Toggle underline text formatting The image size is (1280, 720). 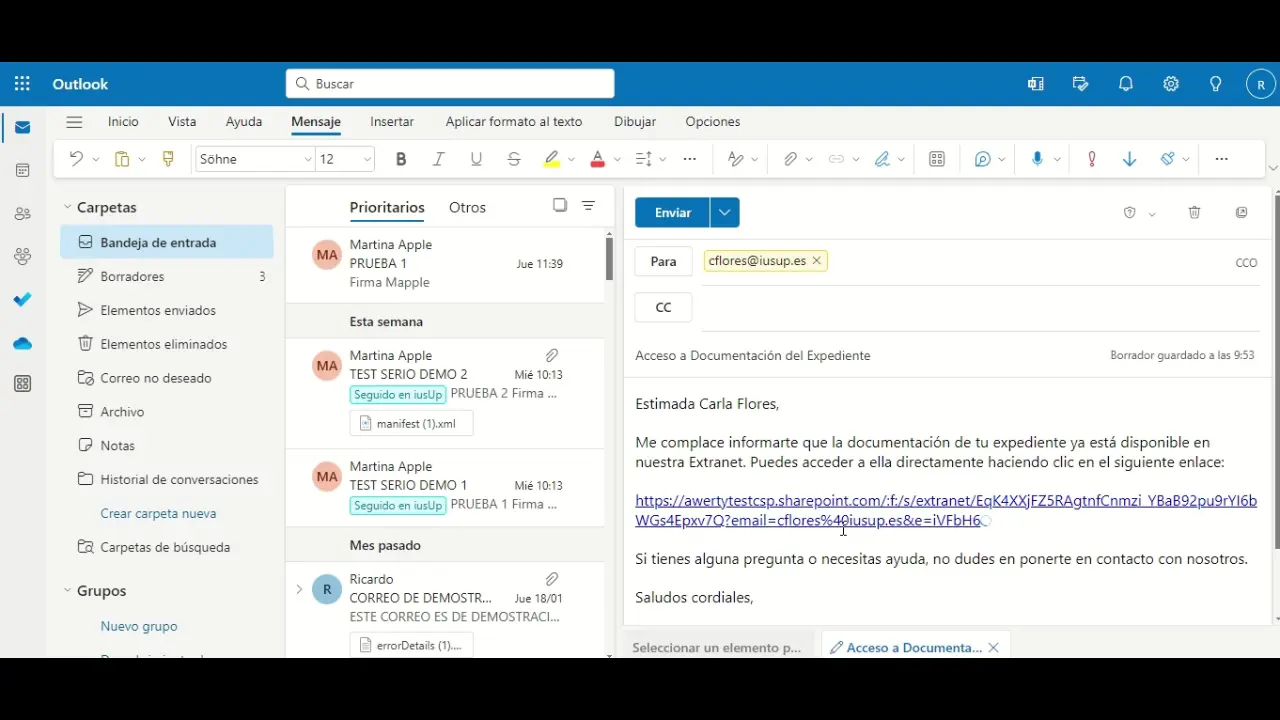[x=476, y=159]
